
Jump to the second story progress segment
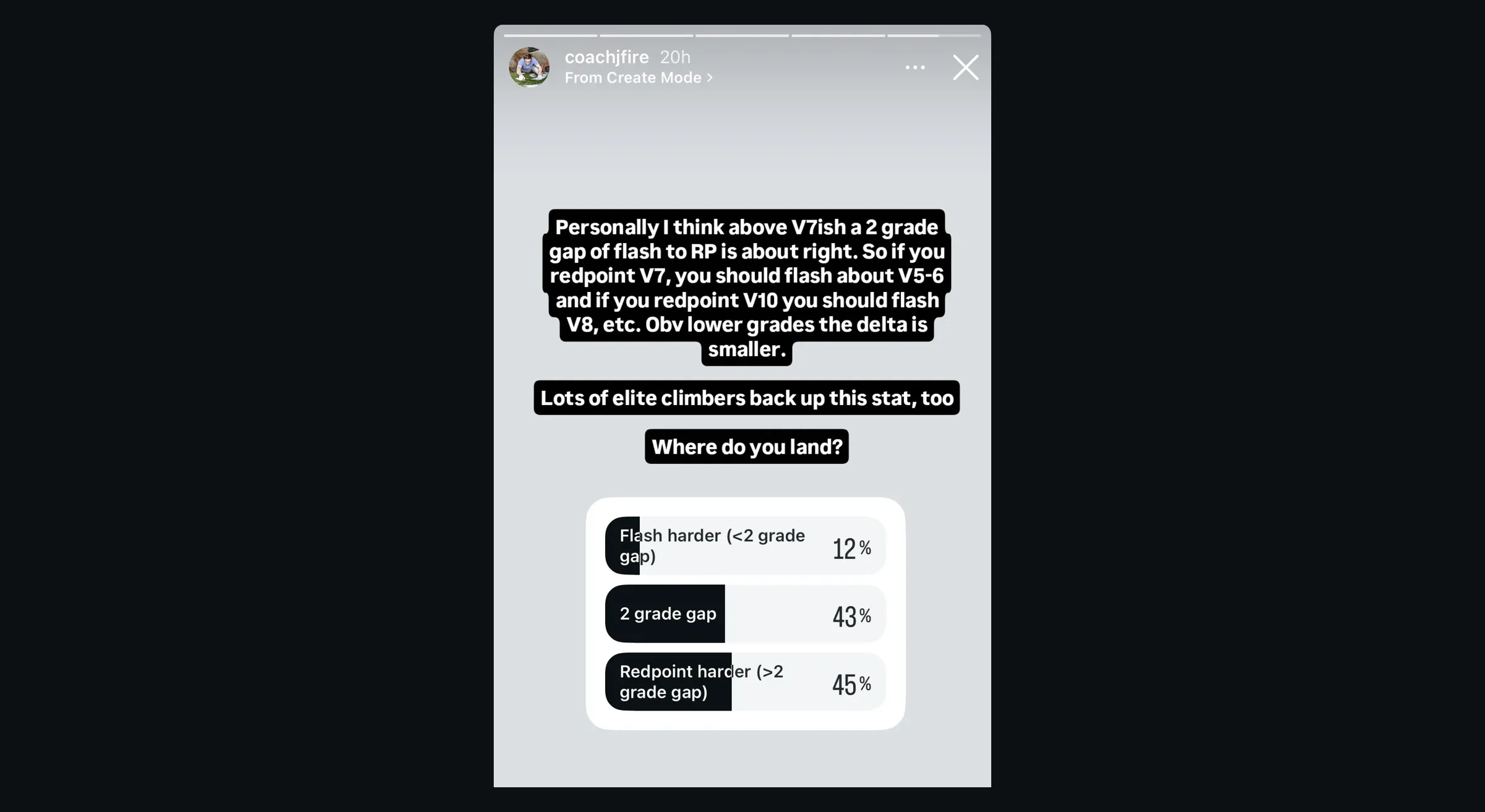pos(646,36)
